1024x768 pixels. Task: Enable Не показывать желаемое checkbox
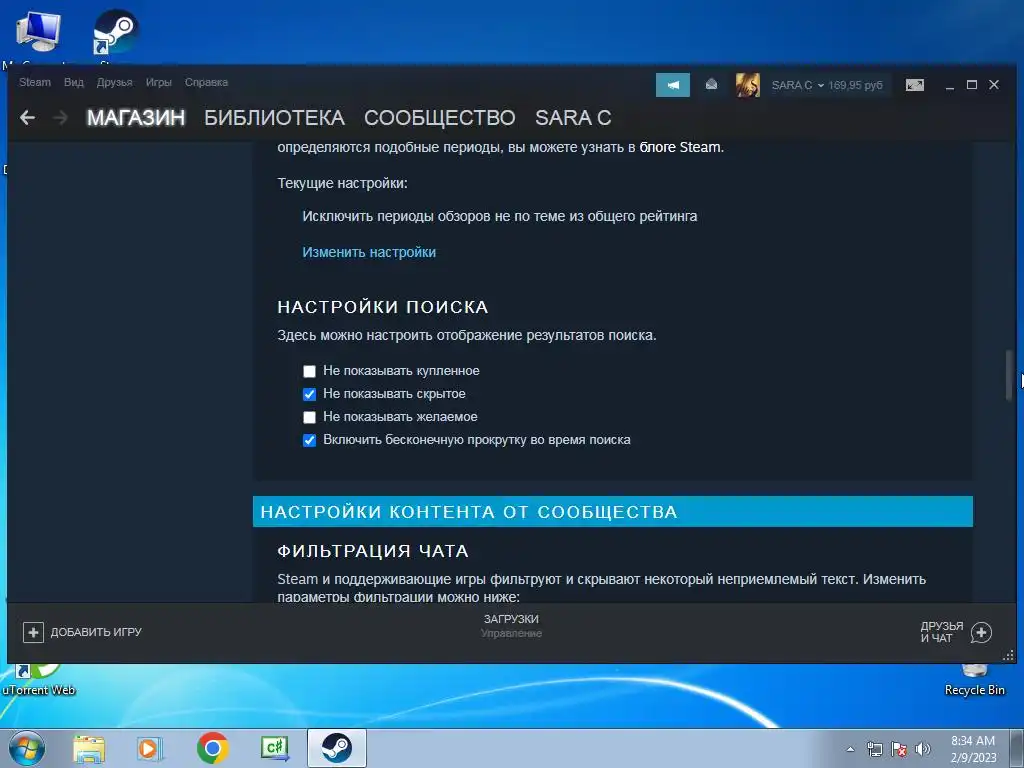point(310,417)
